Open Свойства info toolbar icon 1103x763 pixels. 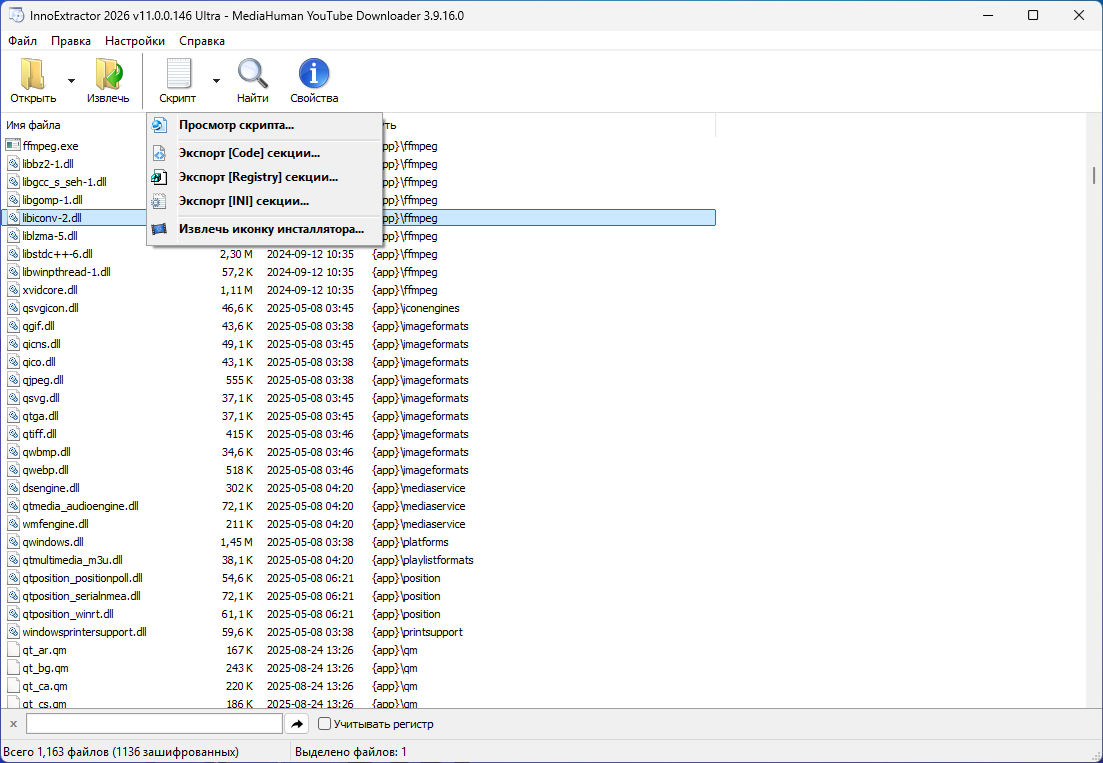click(314, 74)
